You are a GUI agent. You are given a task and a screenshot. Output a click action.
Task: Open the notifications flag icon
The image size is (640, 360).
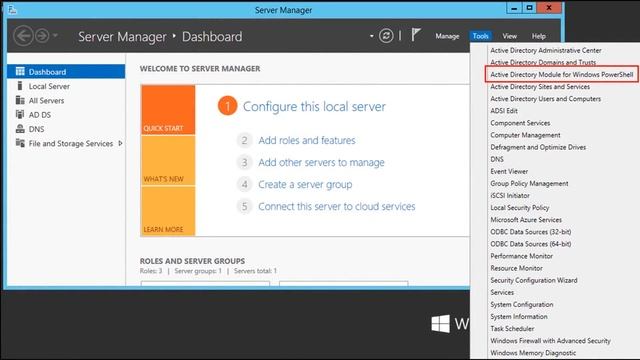(416, 35)
